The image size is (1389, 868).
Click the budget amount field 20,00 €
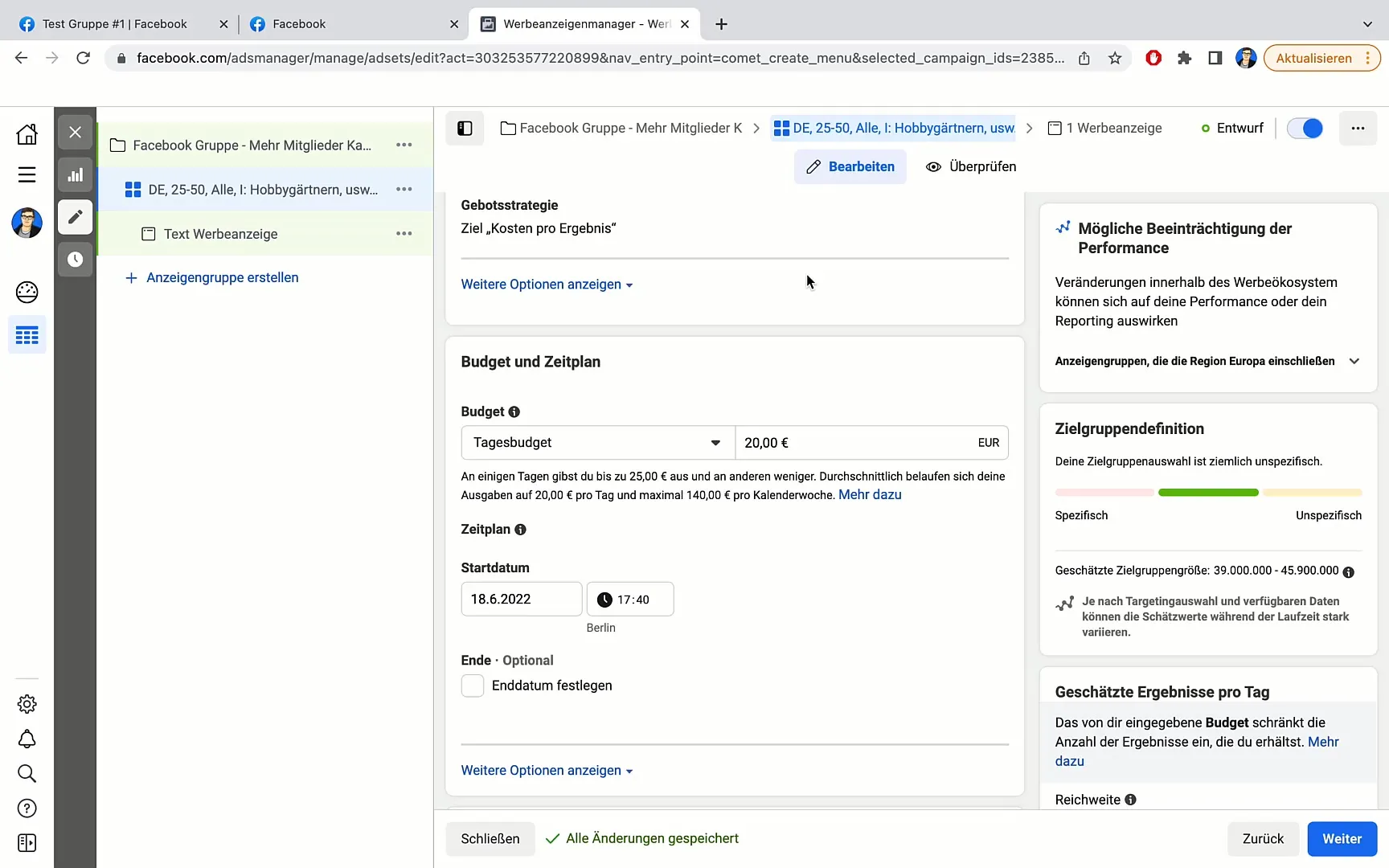[871, 443]
